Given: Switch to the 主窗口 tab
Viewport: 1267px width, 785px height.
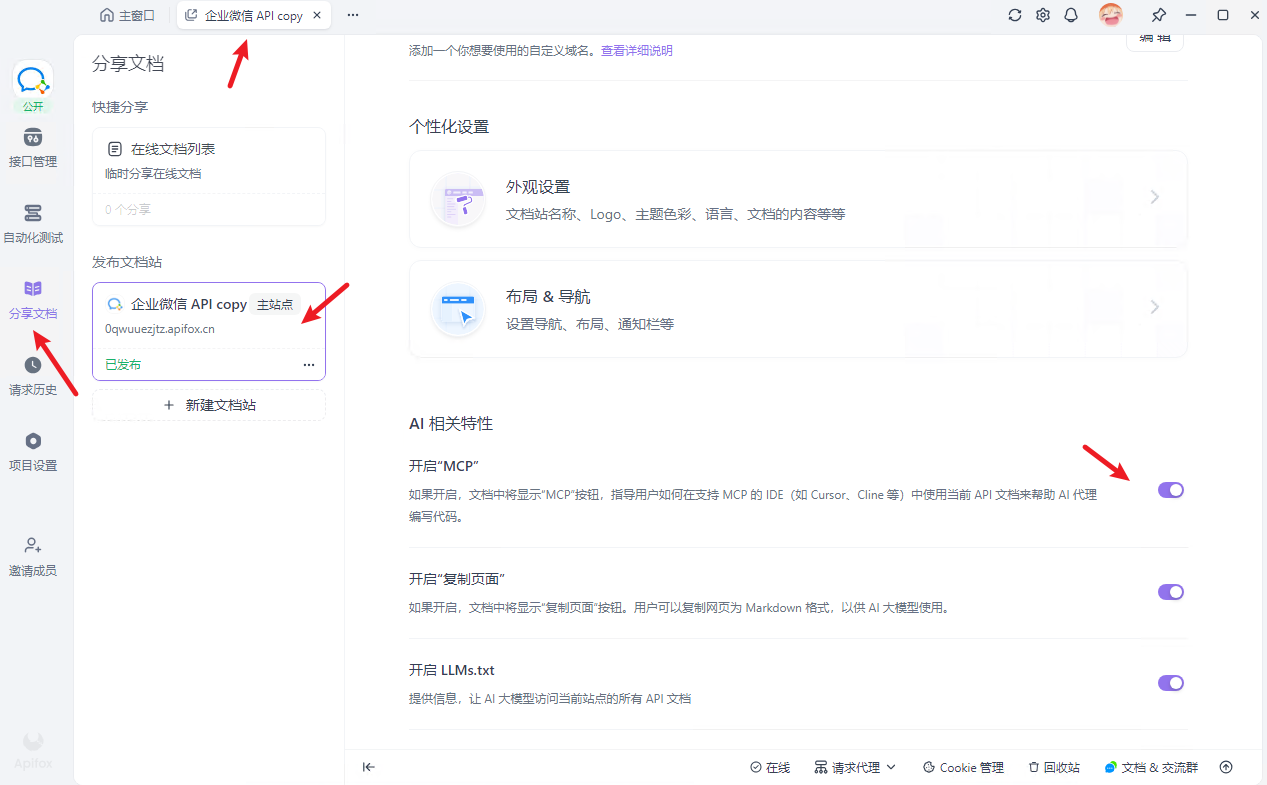Looking at the screenshot, I should pos(128,15).
